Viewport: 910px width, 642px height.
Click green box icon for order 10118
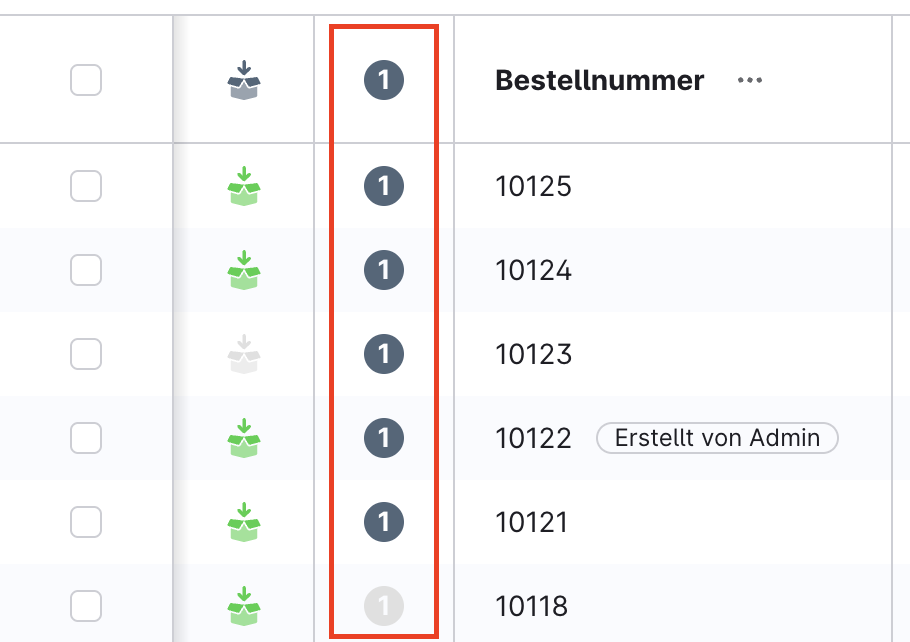tap(243, 606)
